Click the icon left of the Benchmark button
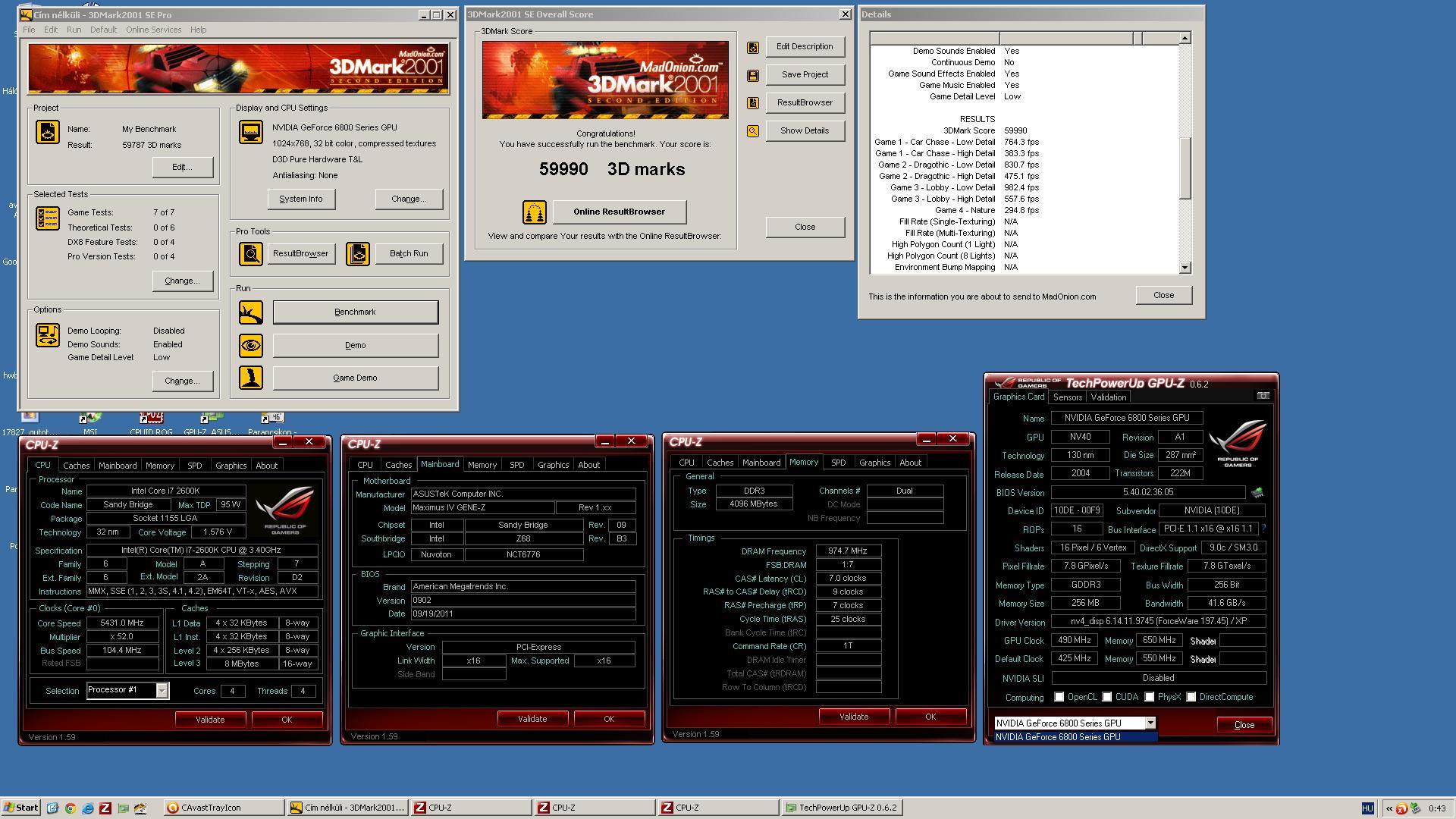Viewport: 1456px width, 819px height. (x=251, y=312)
